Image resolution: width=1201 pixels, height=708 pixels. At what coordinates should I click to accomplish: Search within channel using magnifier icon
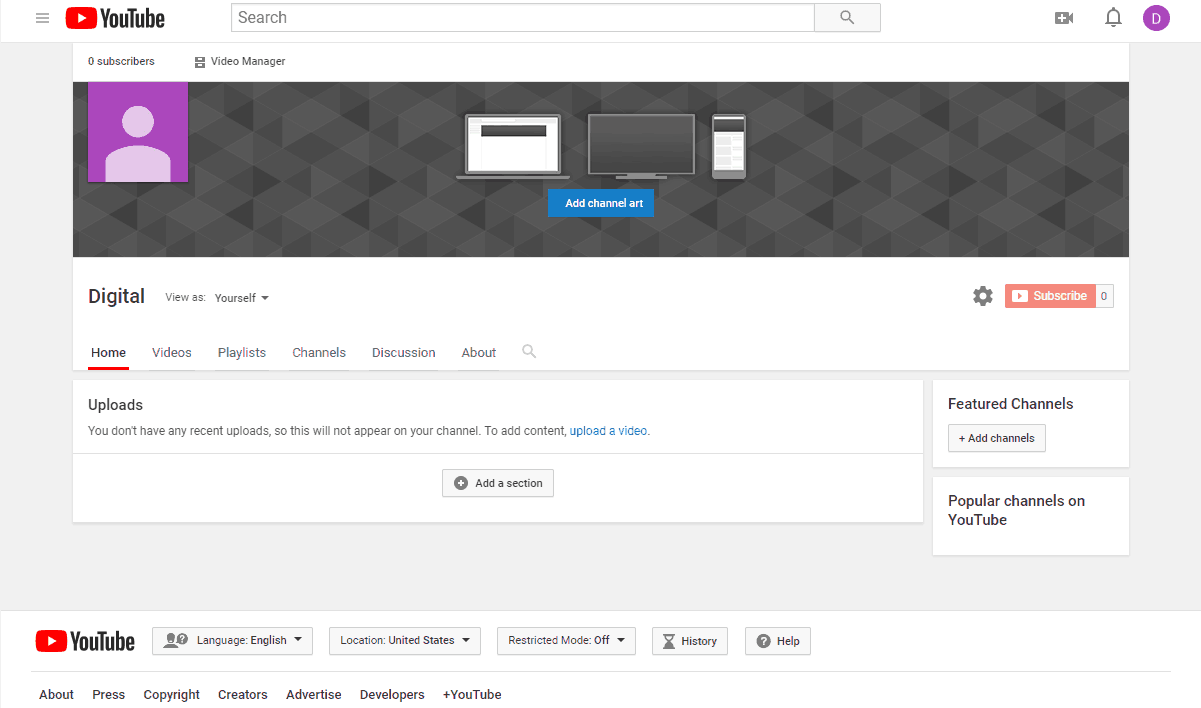coord(529,351)
